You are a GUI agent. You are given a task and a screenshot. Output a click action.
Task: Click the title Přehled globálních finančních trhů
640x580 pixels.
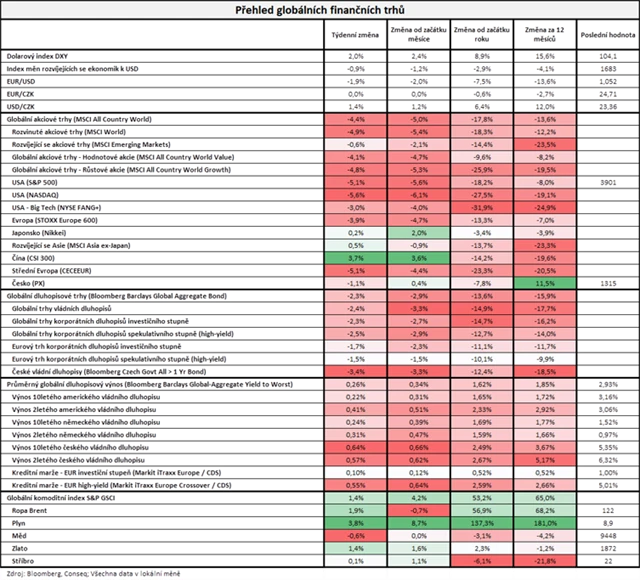(320, 9)
